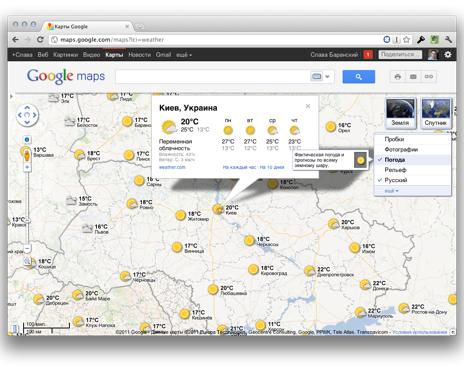Viewport: 464px width, 371px height.
Task: Click the Харьков 20°C weather icon
Action: pyautogui.click(x=334, y=224)
